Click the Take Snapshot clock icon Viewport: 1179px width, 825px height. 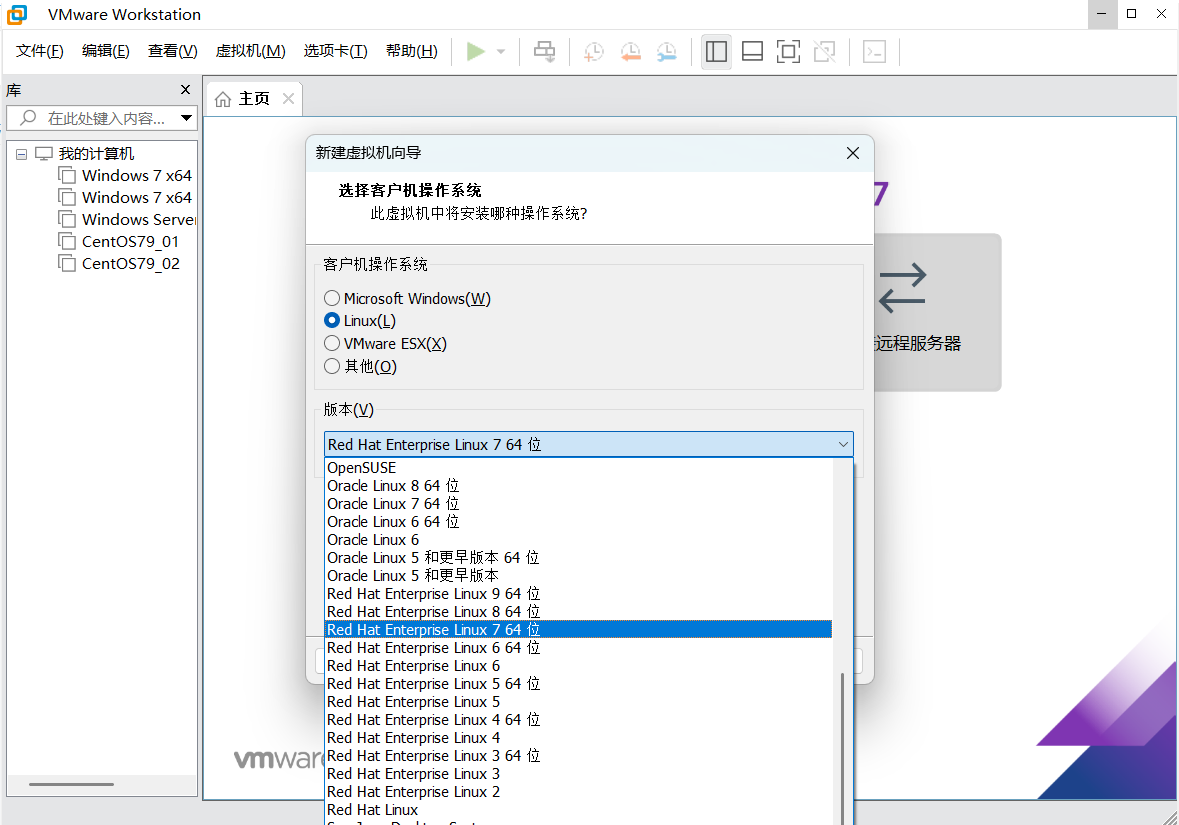pyautogui.click(x=594, y=52)
